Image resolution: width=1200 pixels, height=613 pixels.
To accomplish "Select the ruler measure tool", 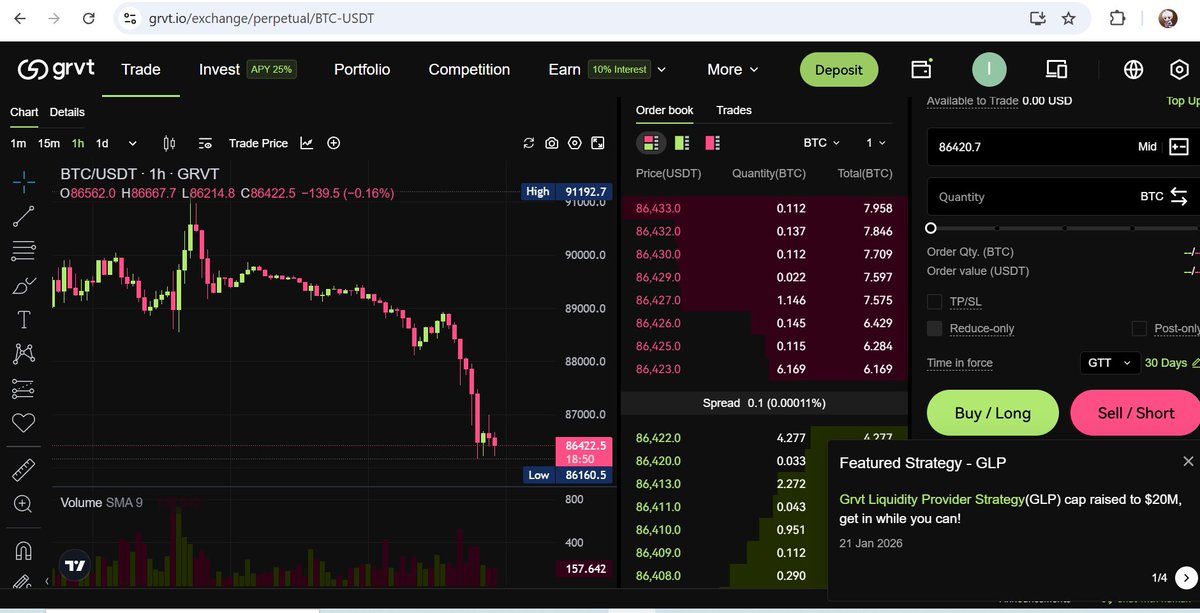I will 23,470.
